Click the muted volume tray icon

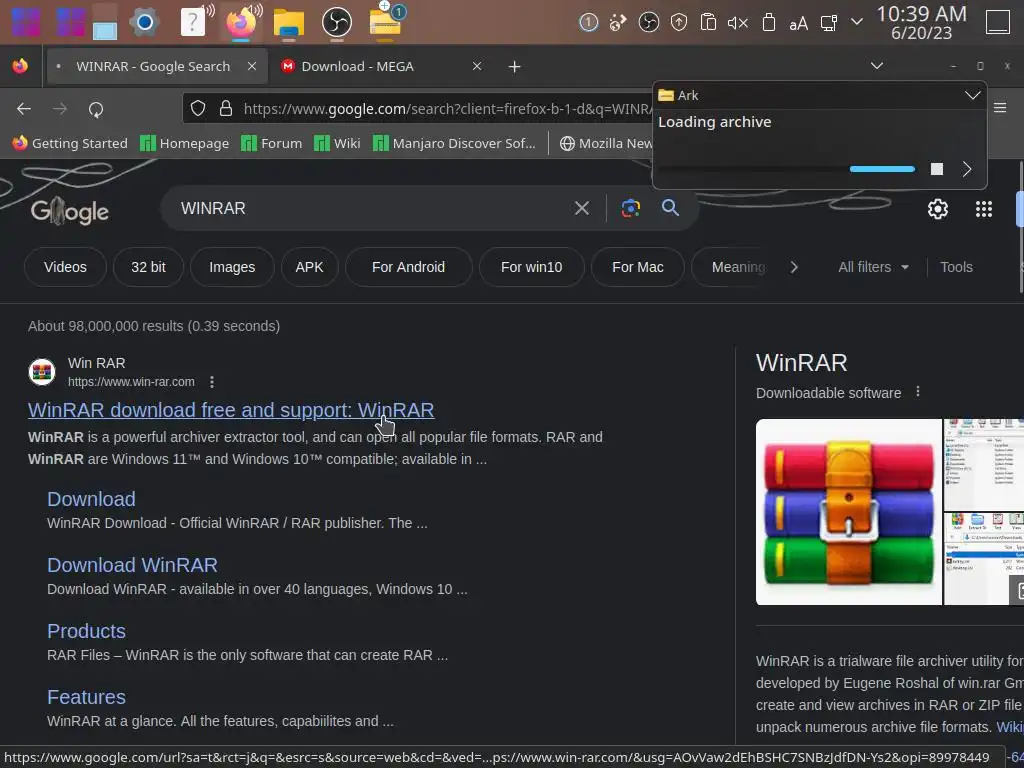tap(738, 23)
